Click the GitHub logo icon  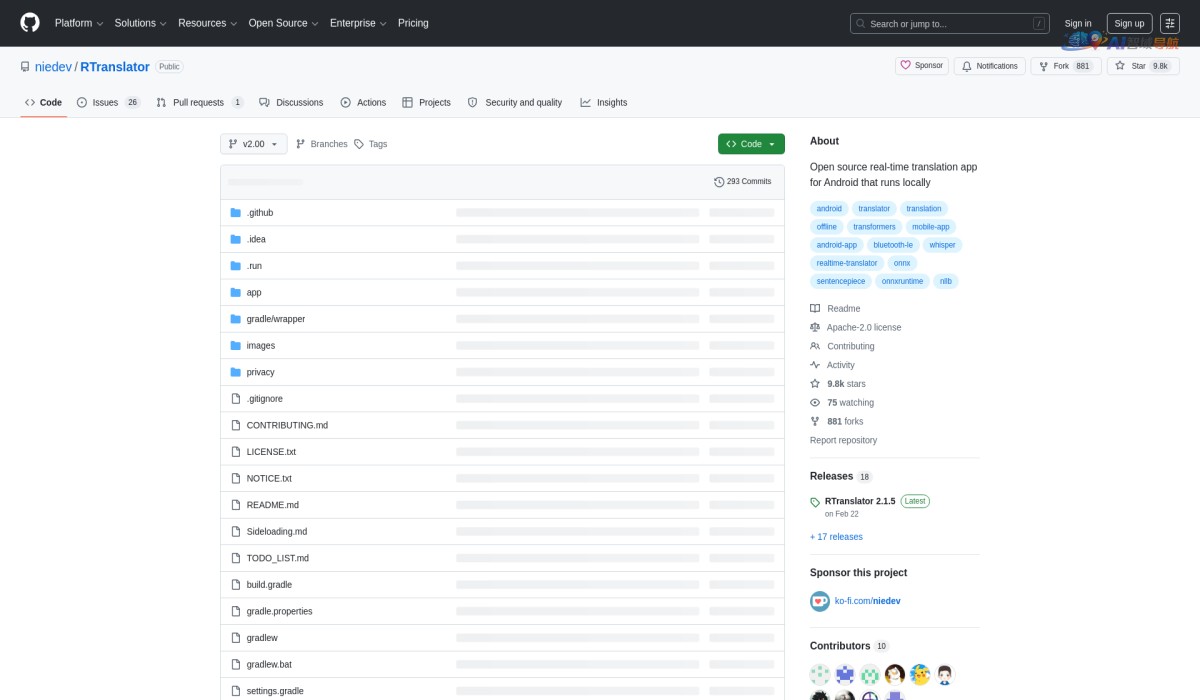coord(30,23)
